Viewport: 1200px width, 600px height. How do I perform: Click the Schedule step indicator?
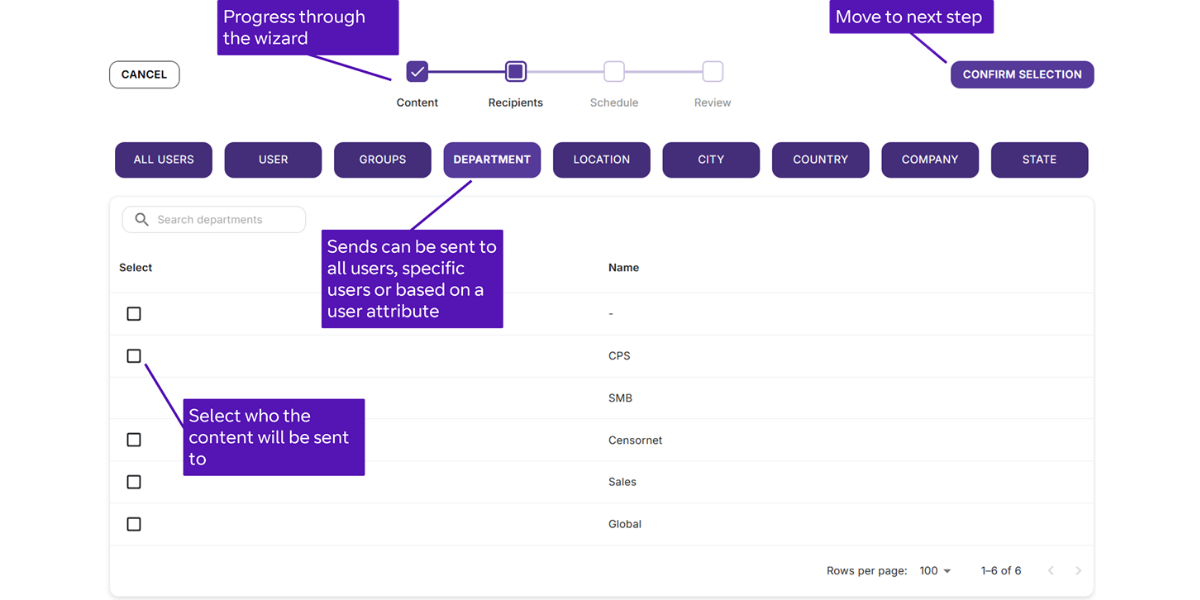coord(613,71)
